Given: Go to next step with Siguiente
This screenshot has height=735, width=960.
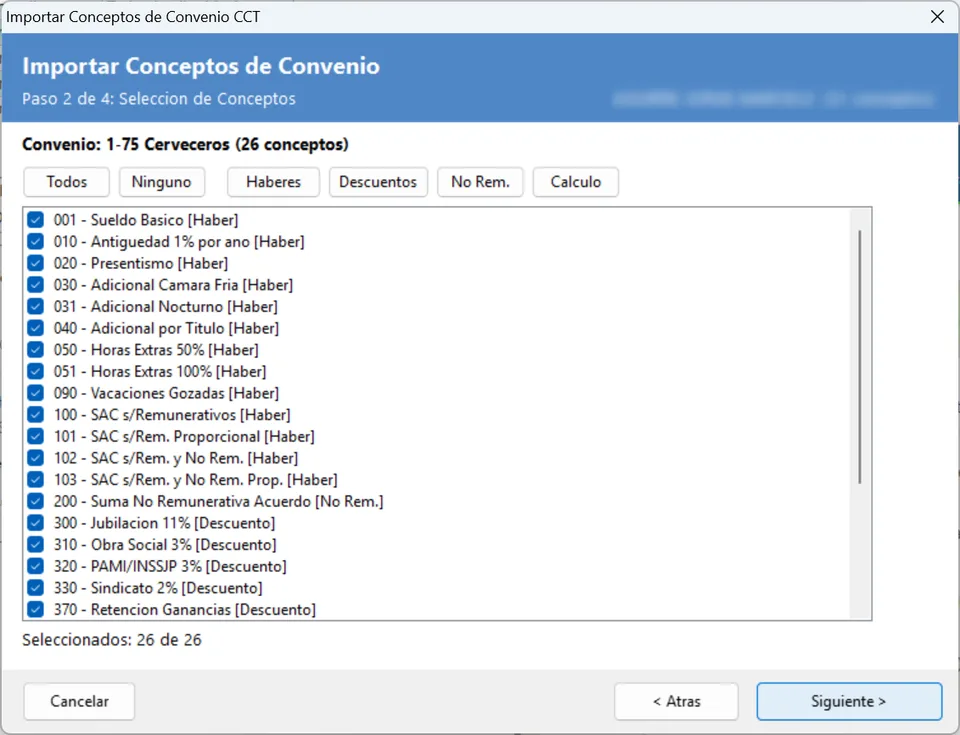Looking at the screenshot, I should [x=849, y=701].
